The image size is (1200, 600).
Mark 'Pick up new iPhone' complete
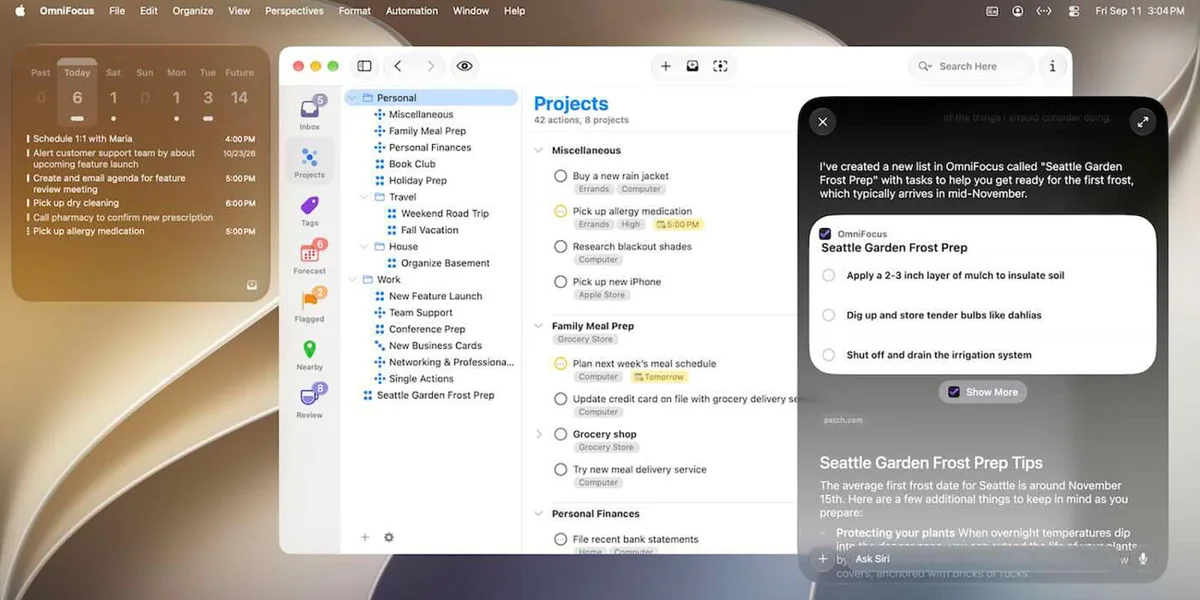pos(561,282)
